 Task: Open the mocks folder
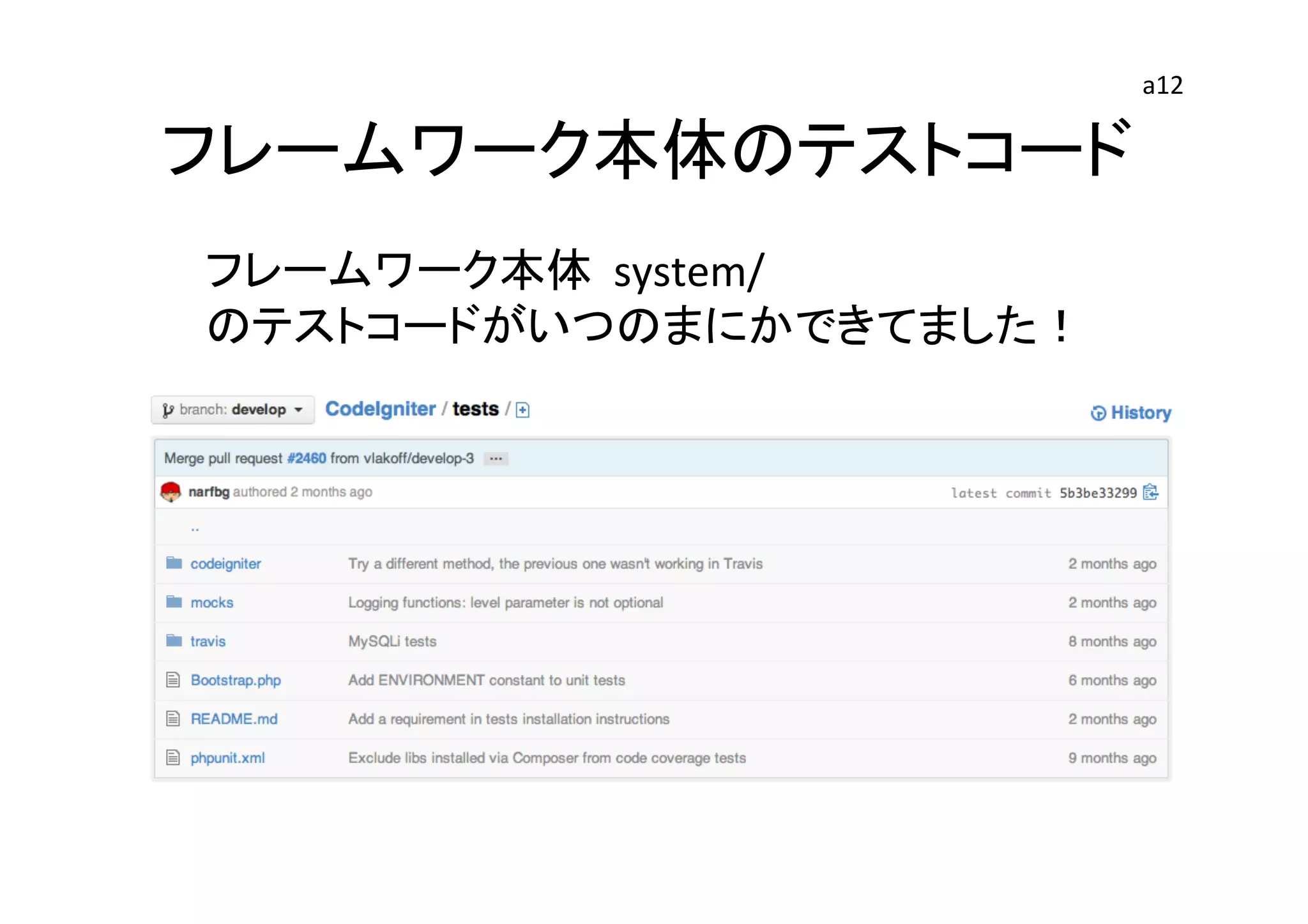click(x=212, y=602)
